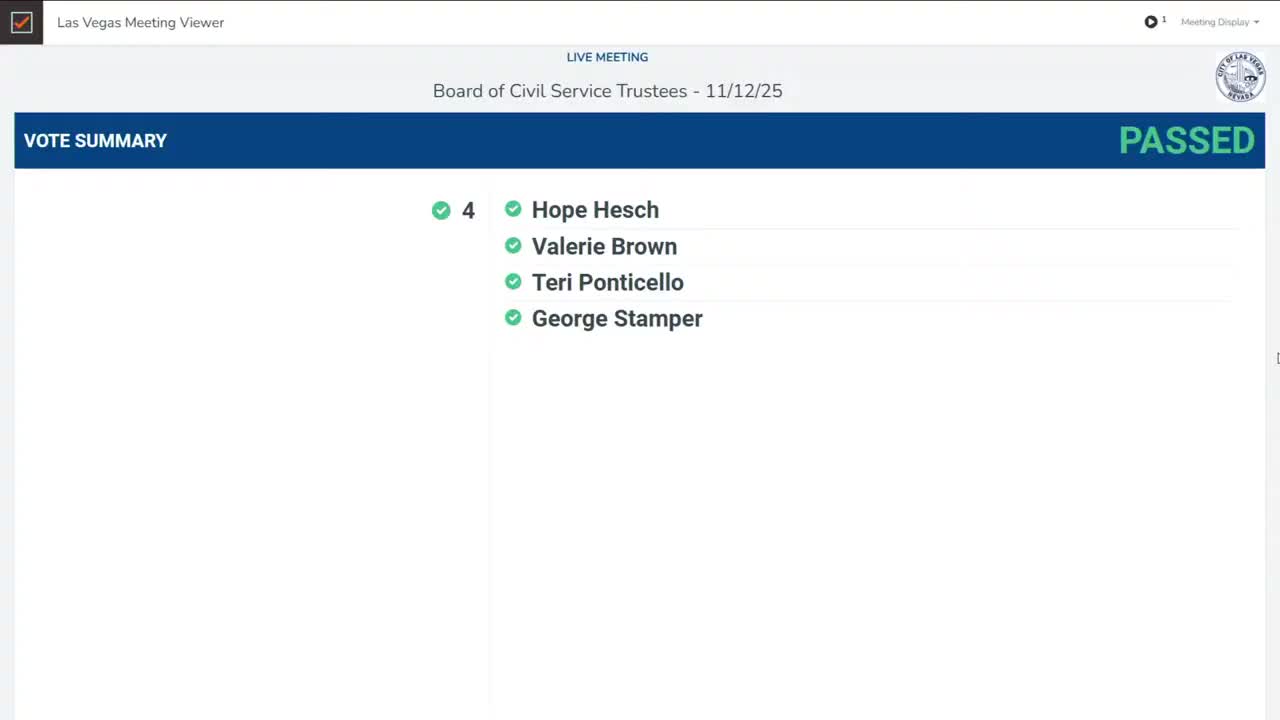Viewport: 1280px width, 720px height.
Task: Click the green check icon beside Hope Hesch
Action: [513, 209]
